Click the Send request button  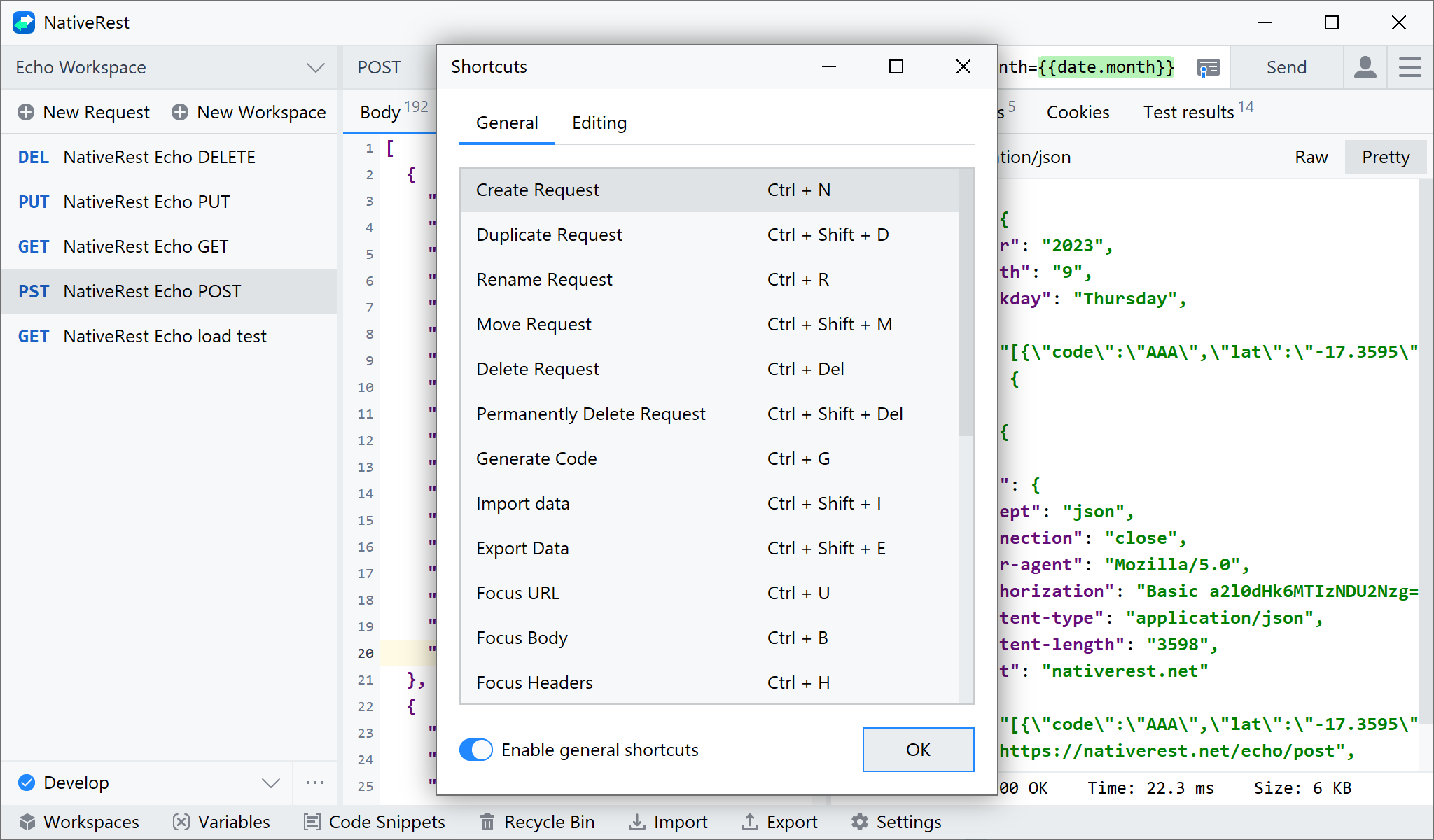[1286, 67]
